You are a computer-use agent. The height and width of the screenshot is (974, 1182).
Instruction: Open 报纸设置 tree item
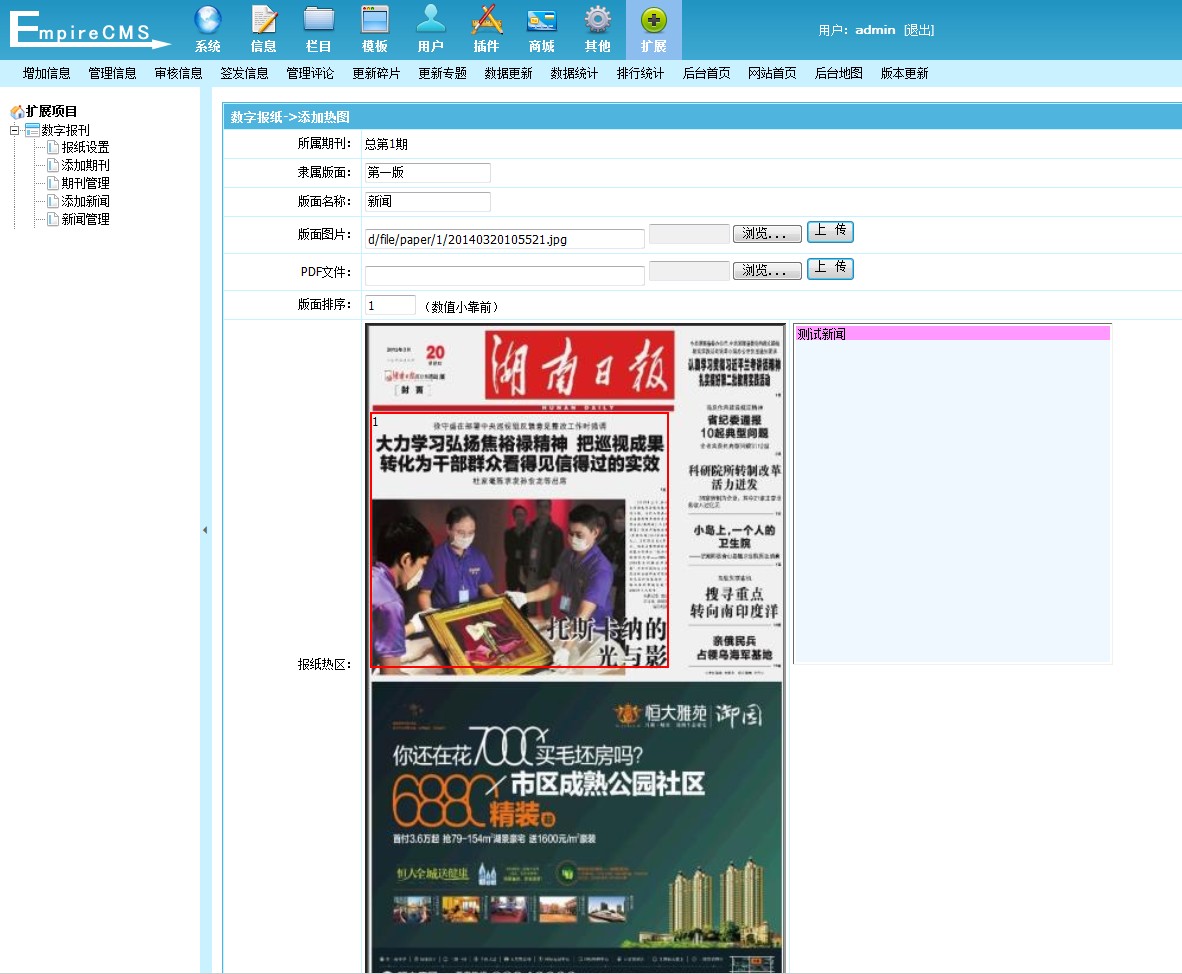tap(85, 147)
